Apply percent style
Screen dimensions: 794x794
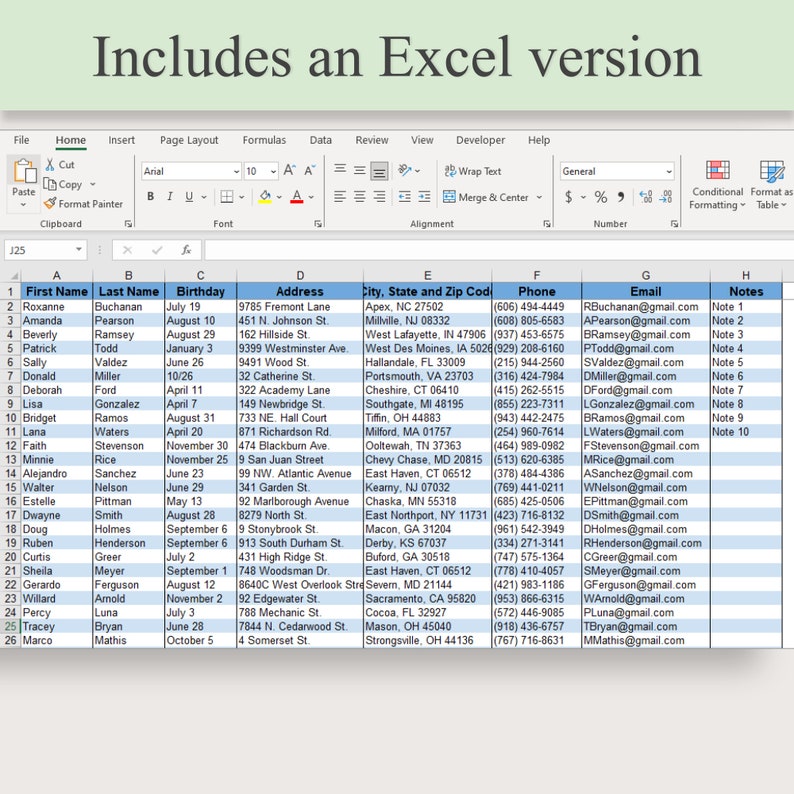coord(601,196)
